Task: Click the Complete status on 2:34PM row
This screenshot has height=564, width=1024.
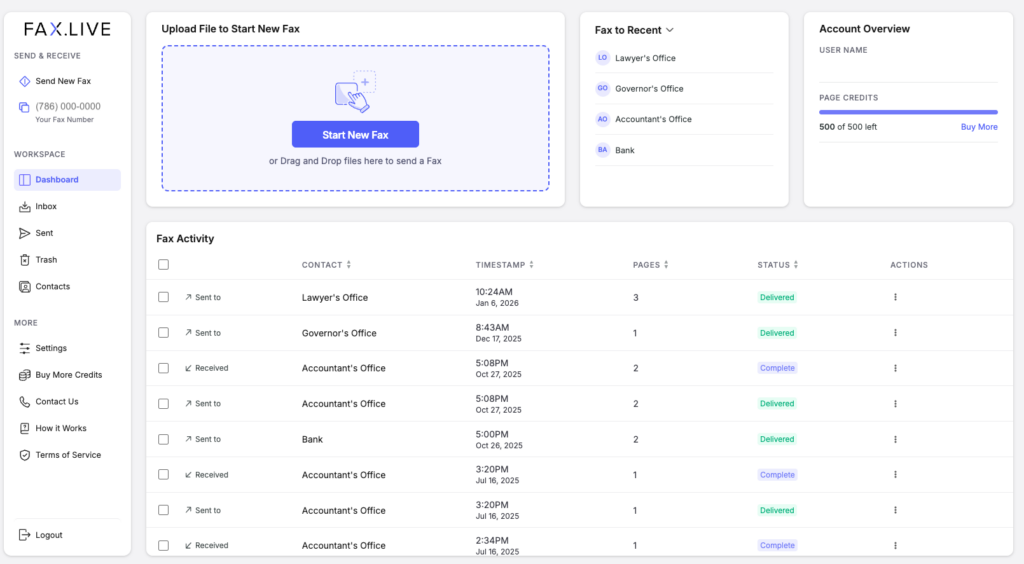Action: click(x=776, y=545)
